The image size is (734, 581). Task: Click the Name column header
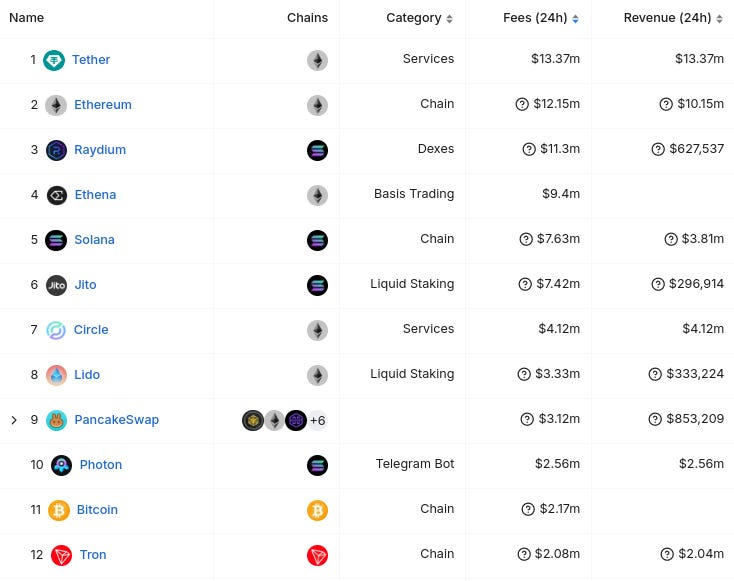tap(27, 18)
